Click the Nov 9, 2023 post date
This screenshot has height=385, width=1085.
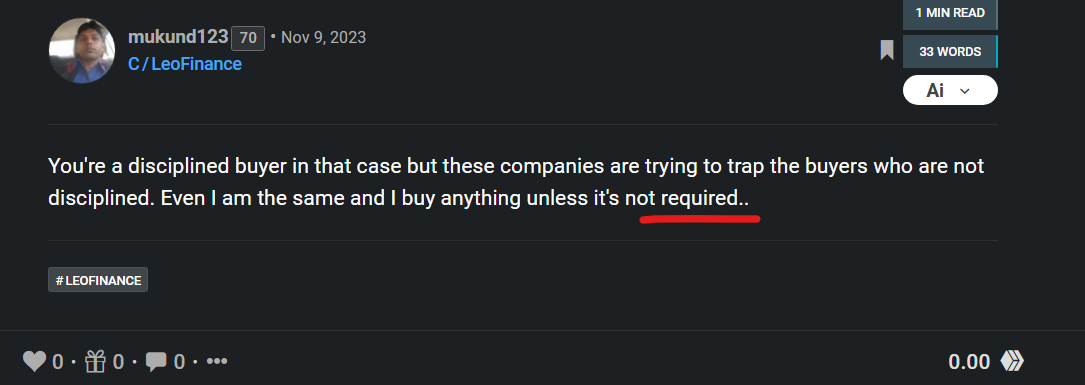(x=323, y=37)
